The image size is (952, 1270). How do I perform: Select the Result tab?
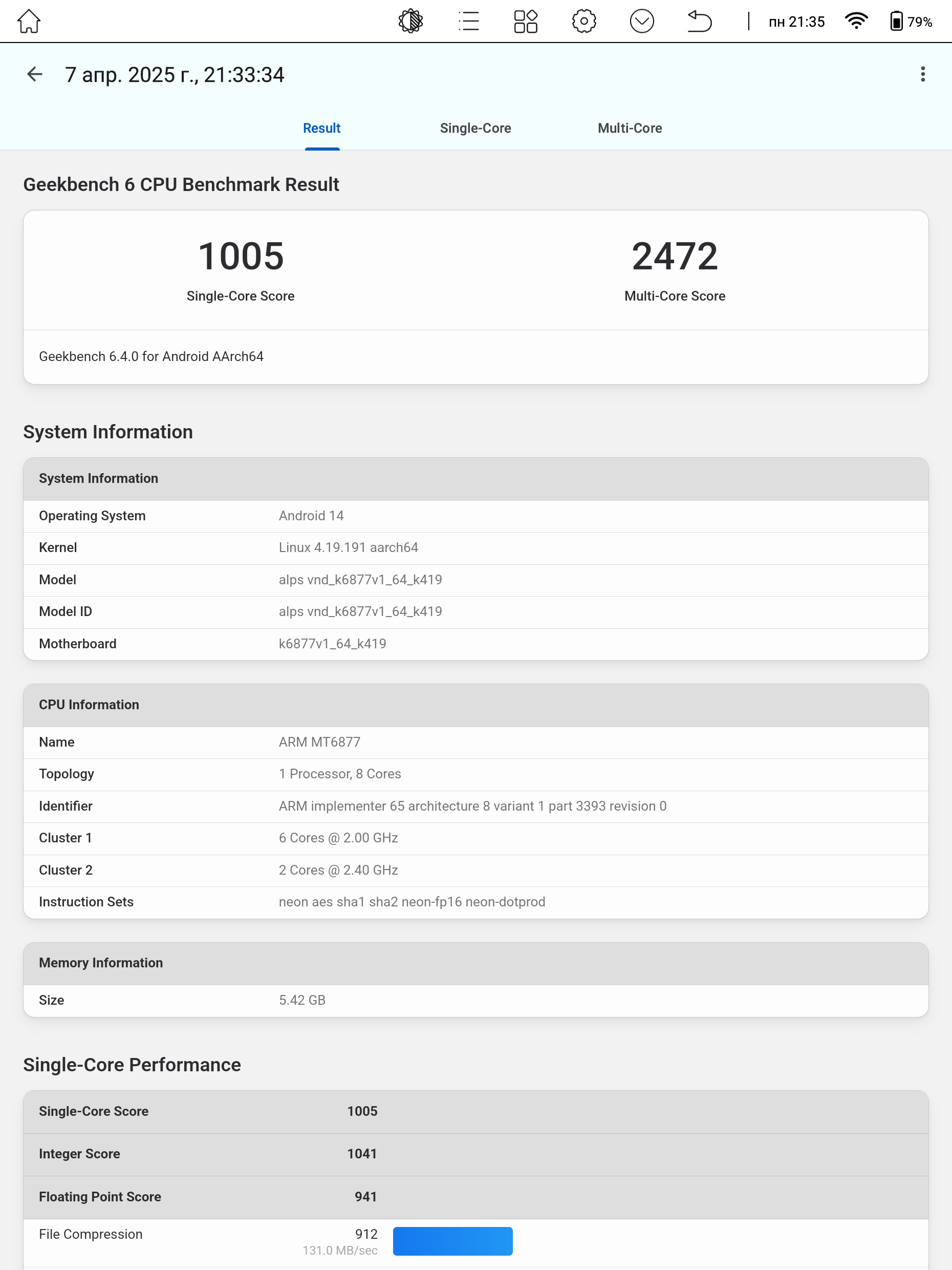tap(322, 128)
